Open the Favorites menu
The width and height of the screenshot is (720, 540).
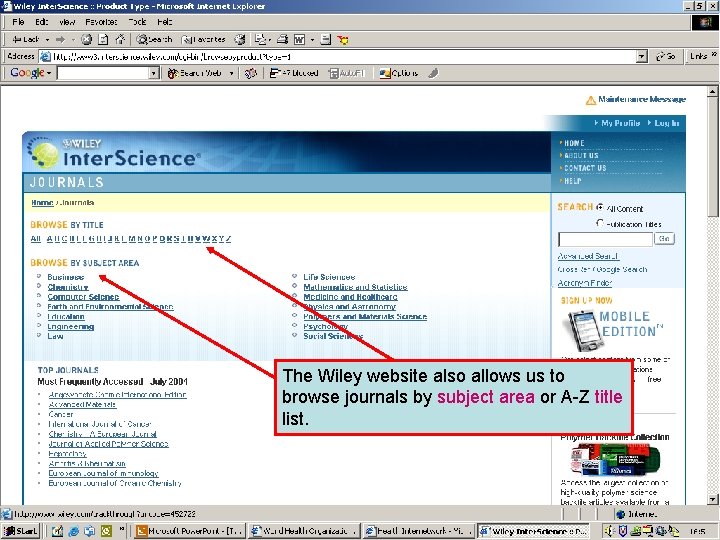click(x=101, y=22)
